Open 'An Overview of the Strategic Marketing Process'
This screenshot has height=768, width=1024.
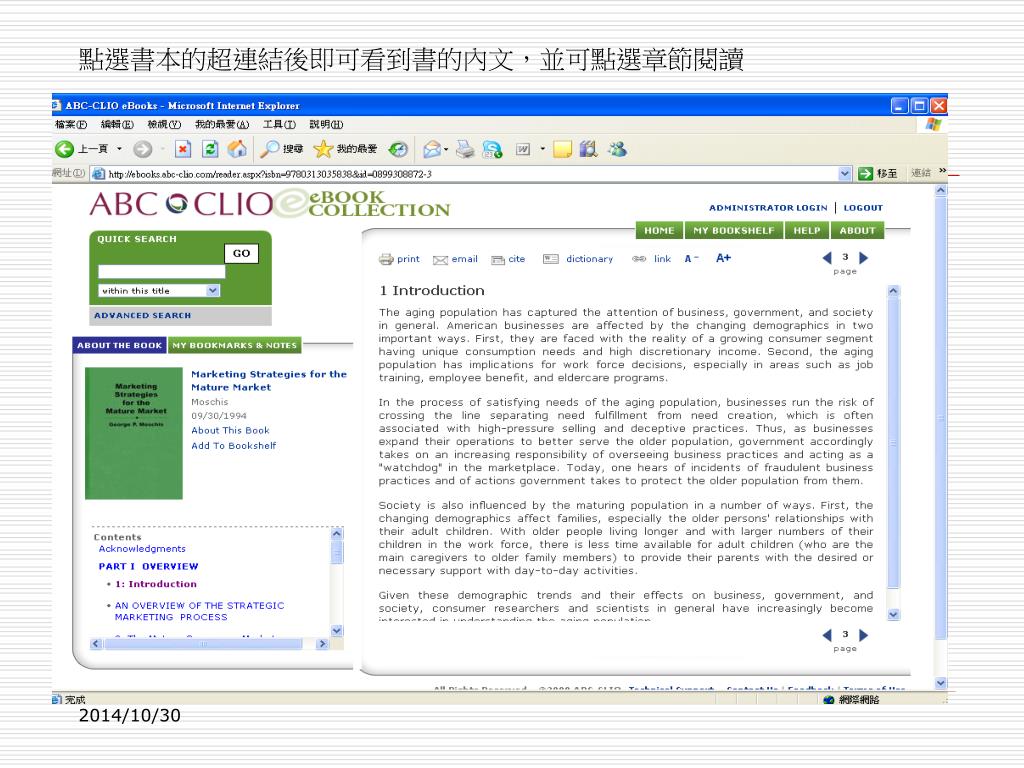click(x=199, y=611)
